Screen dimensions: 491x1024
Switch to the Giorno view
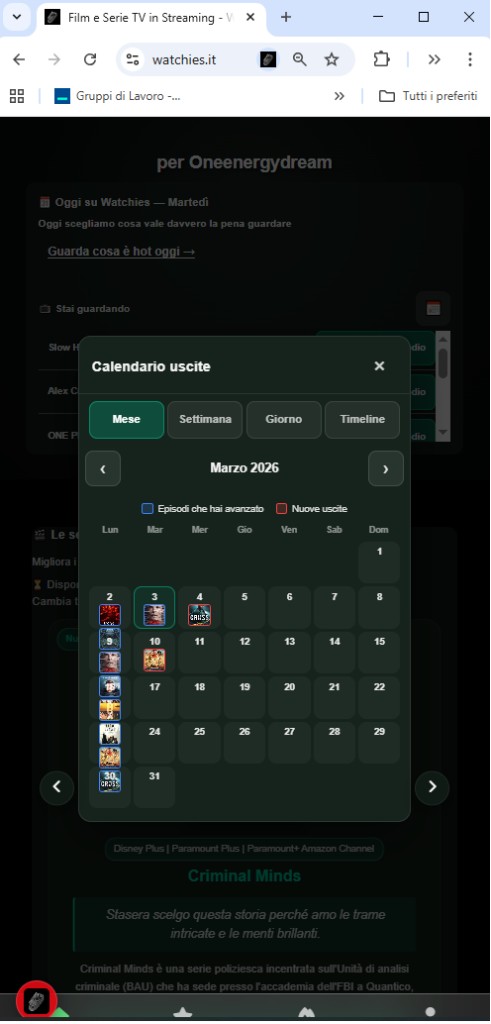283,419
